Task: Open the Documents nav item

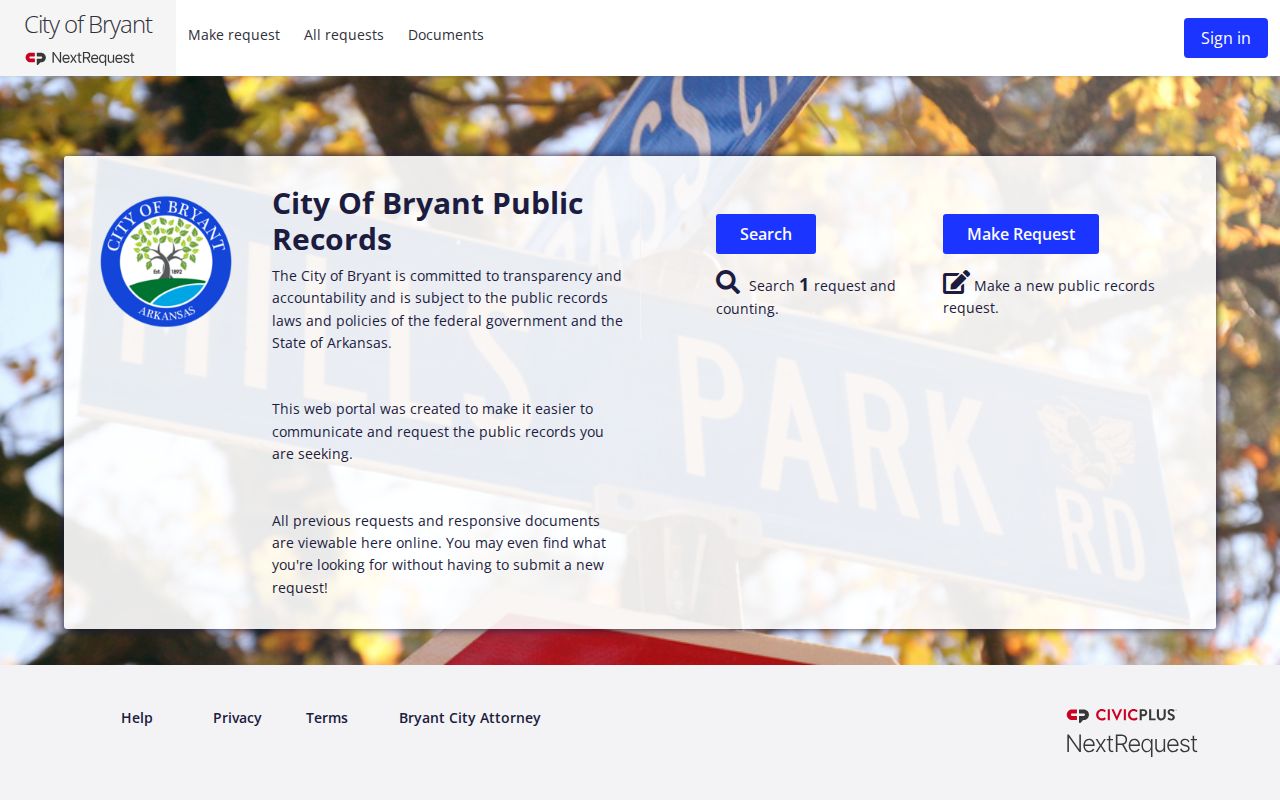Action: [x=446, y=35]
